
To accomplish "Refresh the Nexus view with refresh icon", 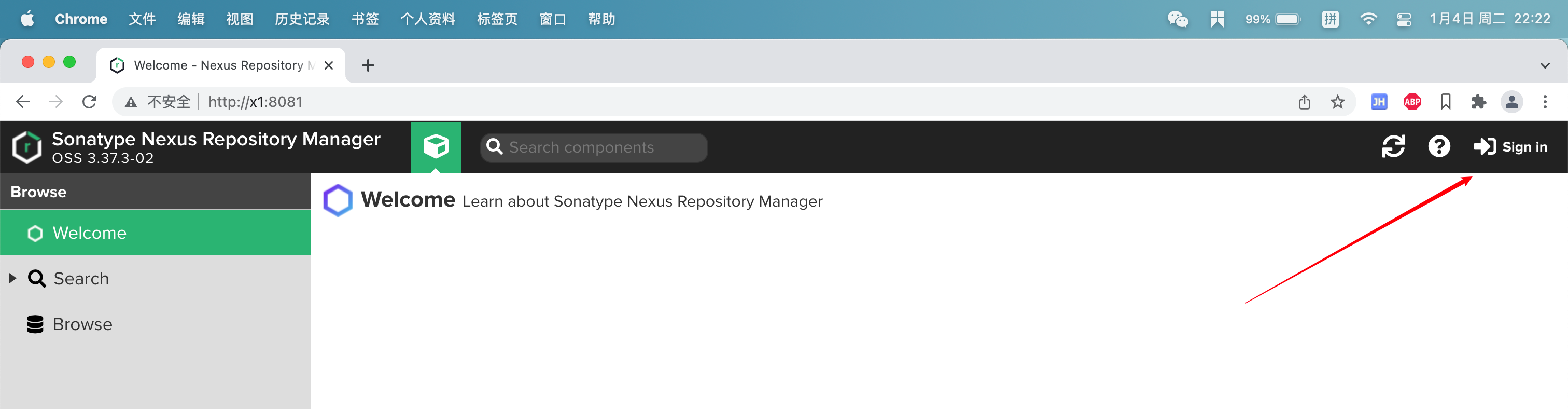I will 1393,147.
